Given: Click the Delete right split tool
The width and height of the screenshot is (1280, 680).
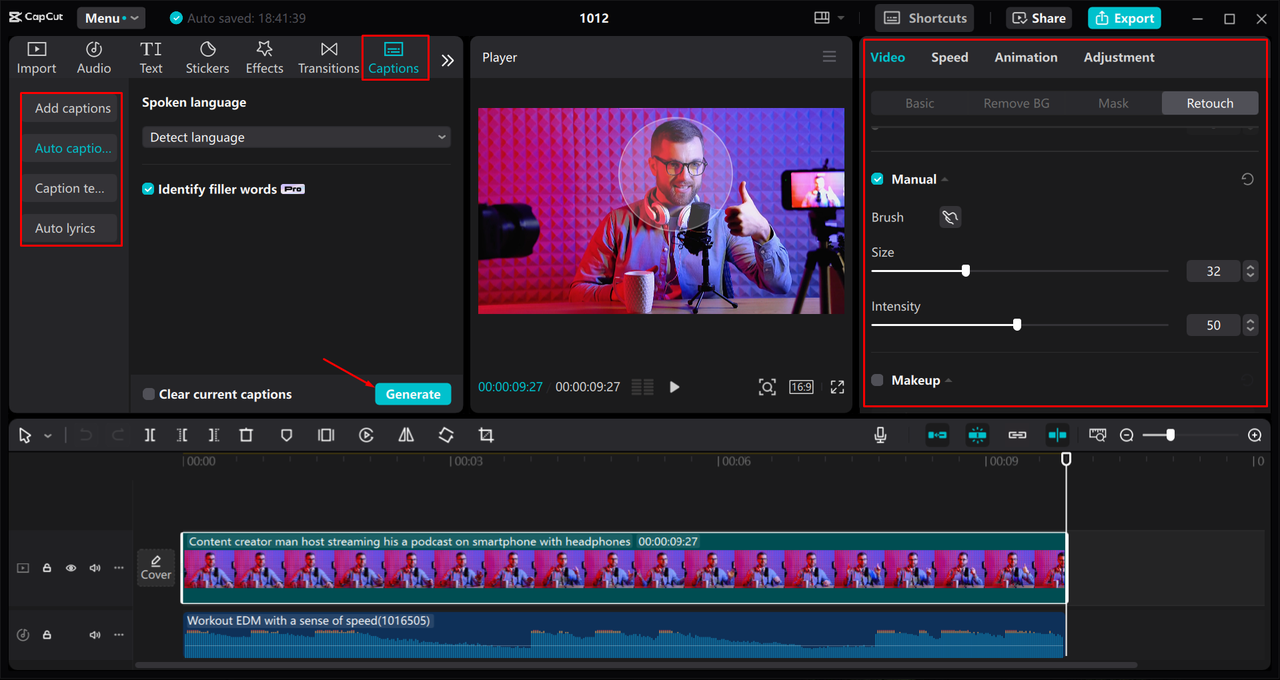Looking at the screenshot, I should 214,435.
